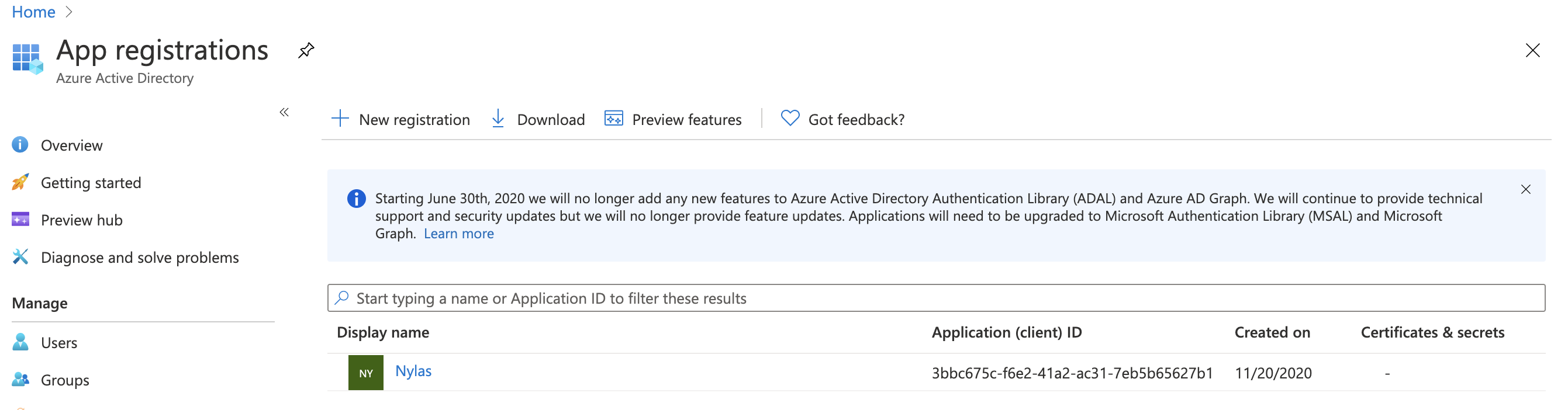Image resolution: width=1568 pixels, height=410 pixels.
Task: Collapse the left navigation menu
Action: click(x=284, y=112)
